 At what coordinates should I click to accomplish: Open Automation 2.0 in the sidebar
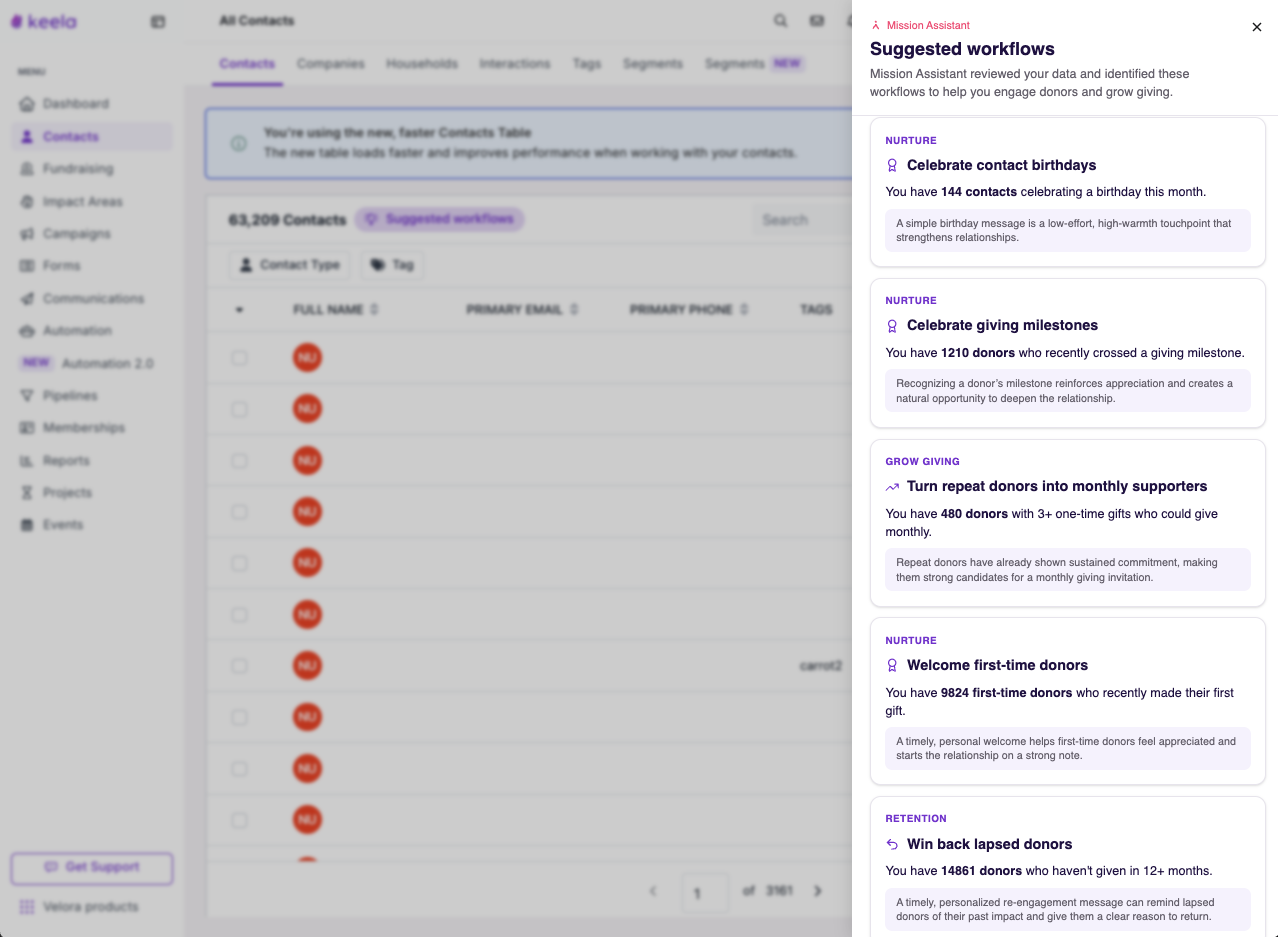pyautogui.click(x=92, y=363)
